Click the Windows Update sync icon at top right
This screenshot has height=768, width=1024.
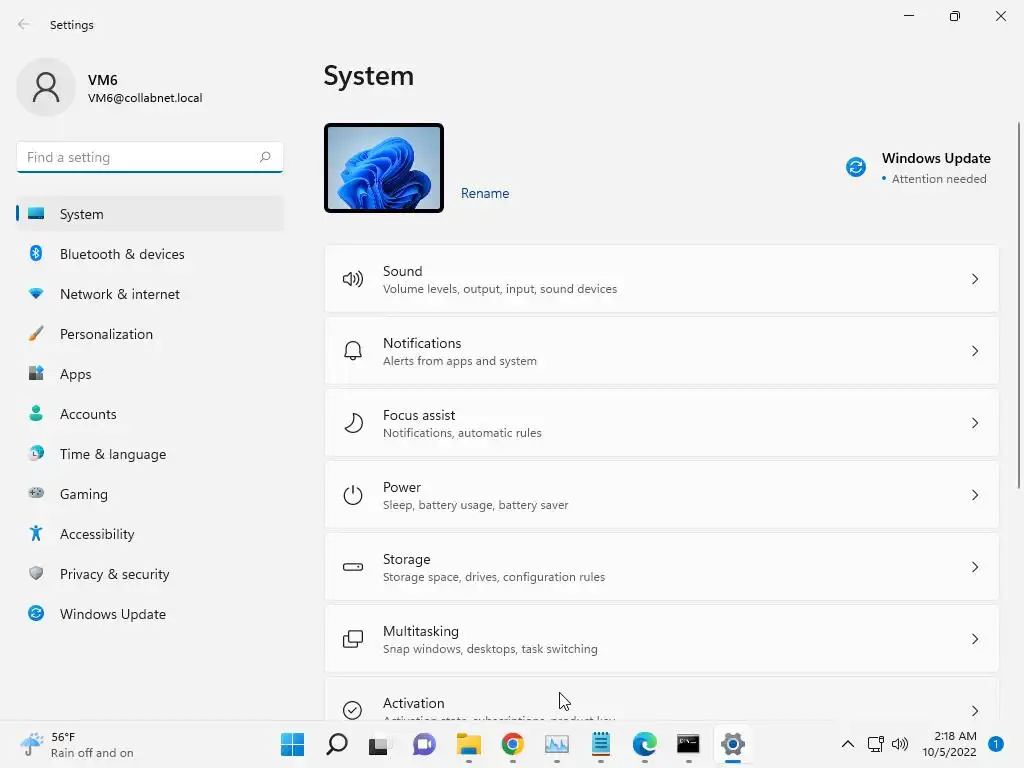[x=856, y=167]
